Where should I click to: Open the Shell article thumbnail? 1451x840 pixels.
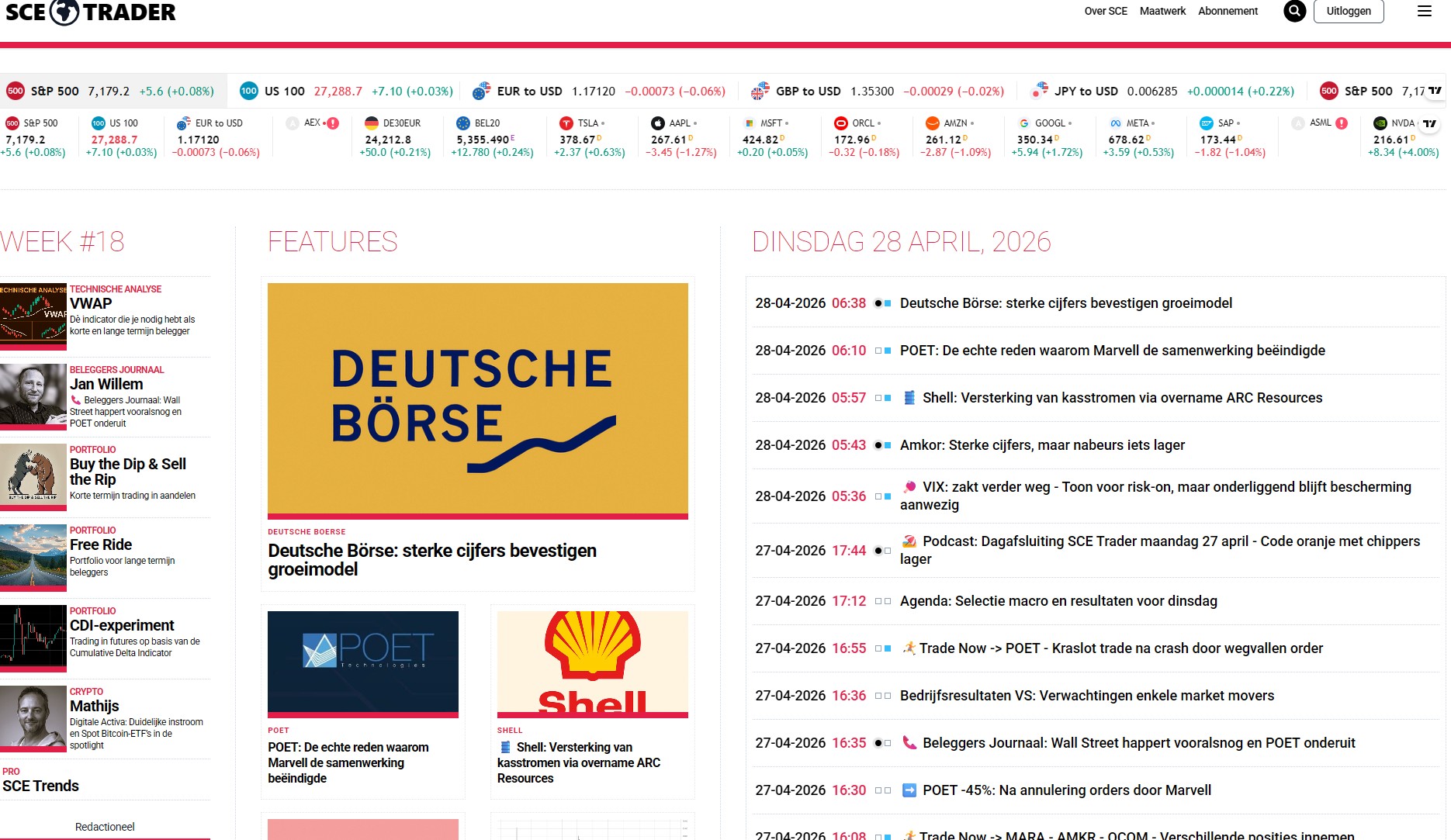point(593,664)
